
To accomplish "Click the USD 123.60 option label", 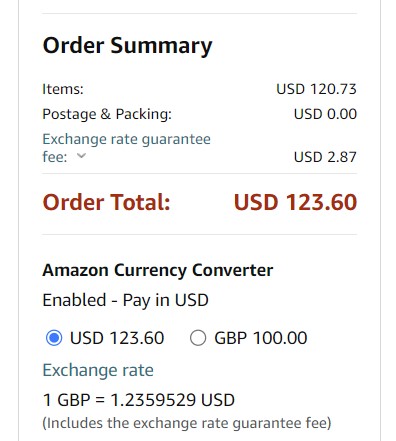I will point(117,338).
